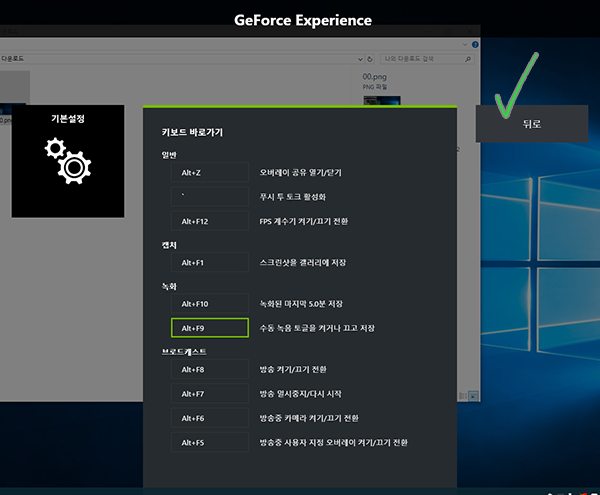
Task: Click the 방송 켜기/끄기 전환 label
Action: click(293, 369)
